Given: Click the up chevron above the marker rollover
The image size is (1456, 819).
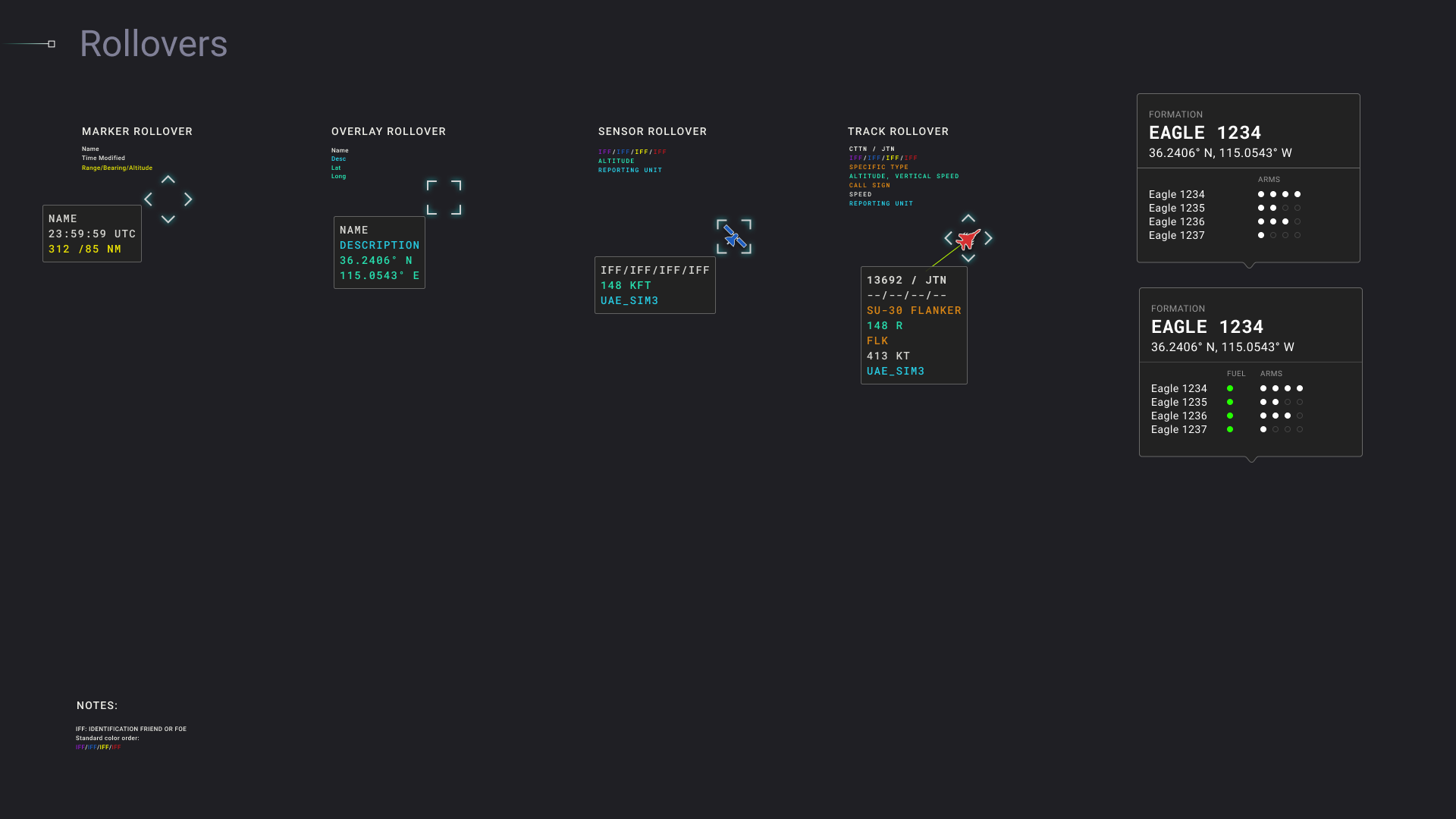Looking at the screenshot, I should [168, 180].
